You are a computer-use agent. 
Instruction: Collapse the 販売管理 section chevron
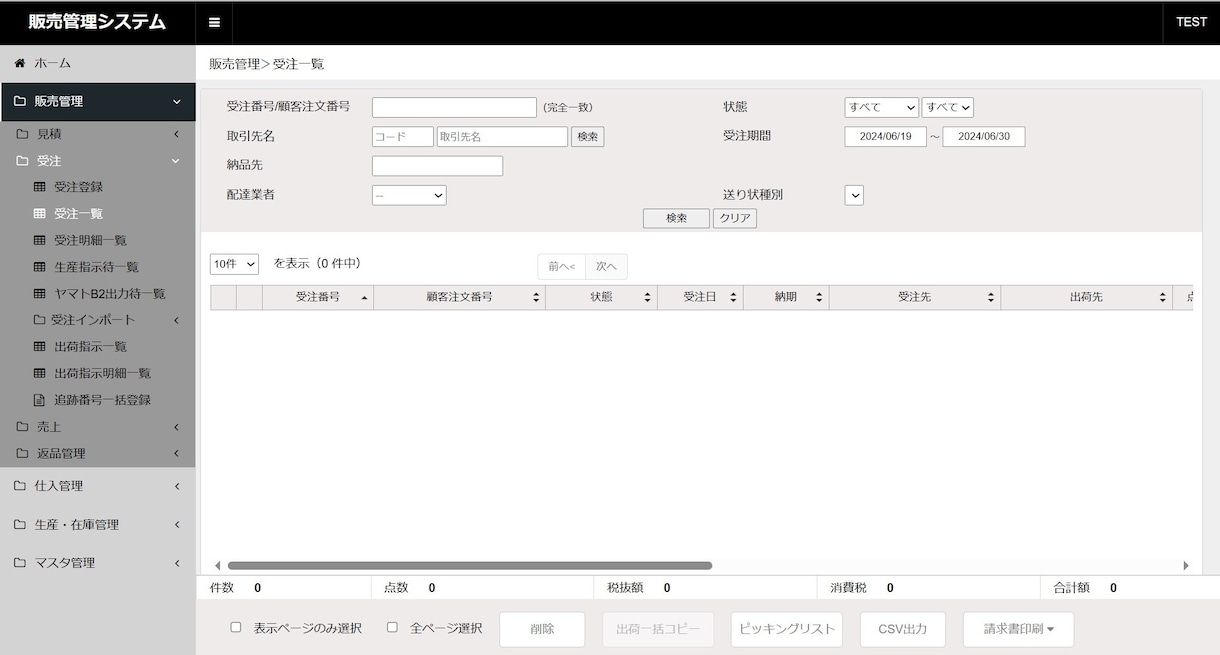[177, 102]
